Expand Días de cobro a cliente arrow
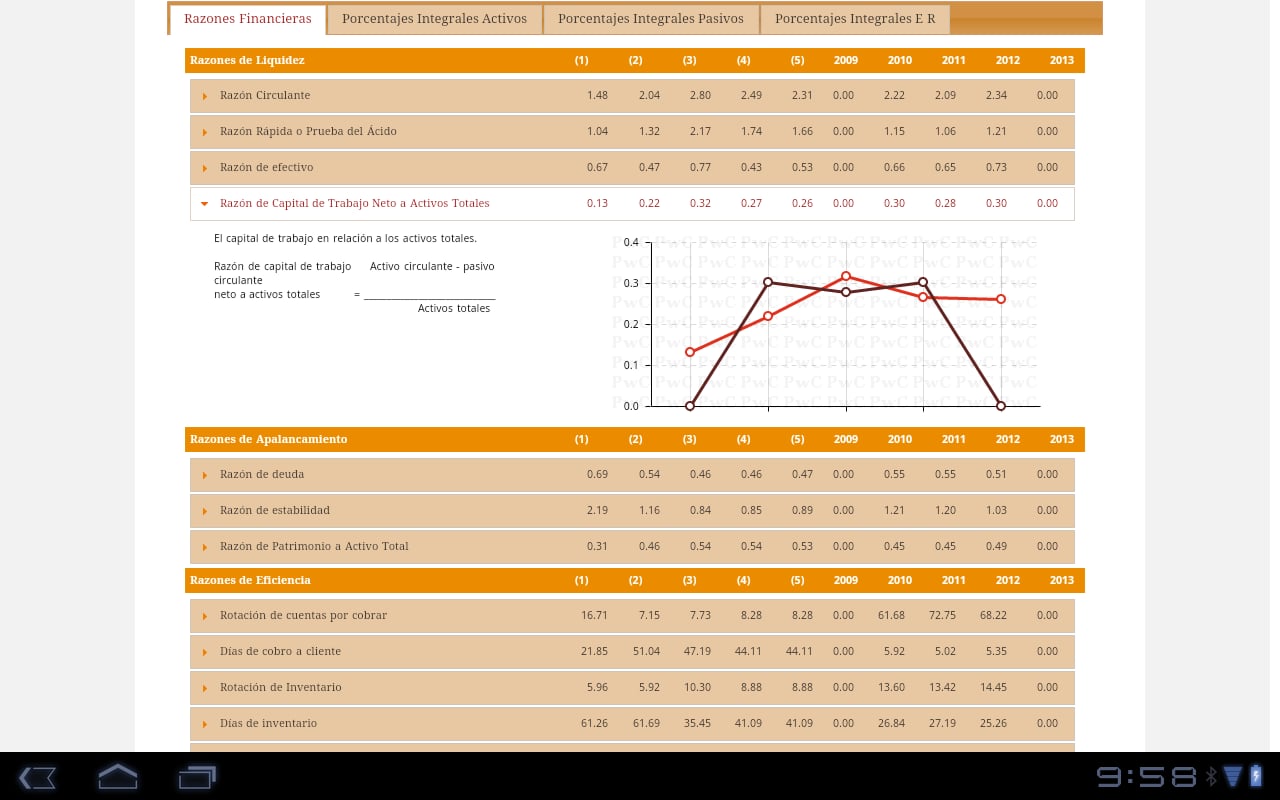 click(205, 652)
